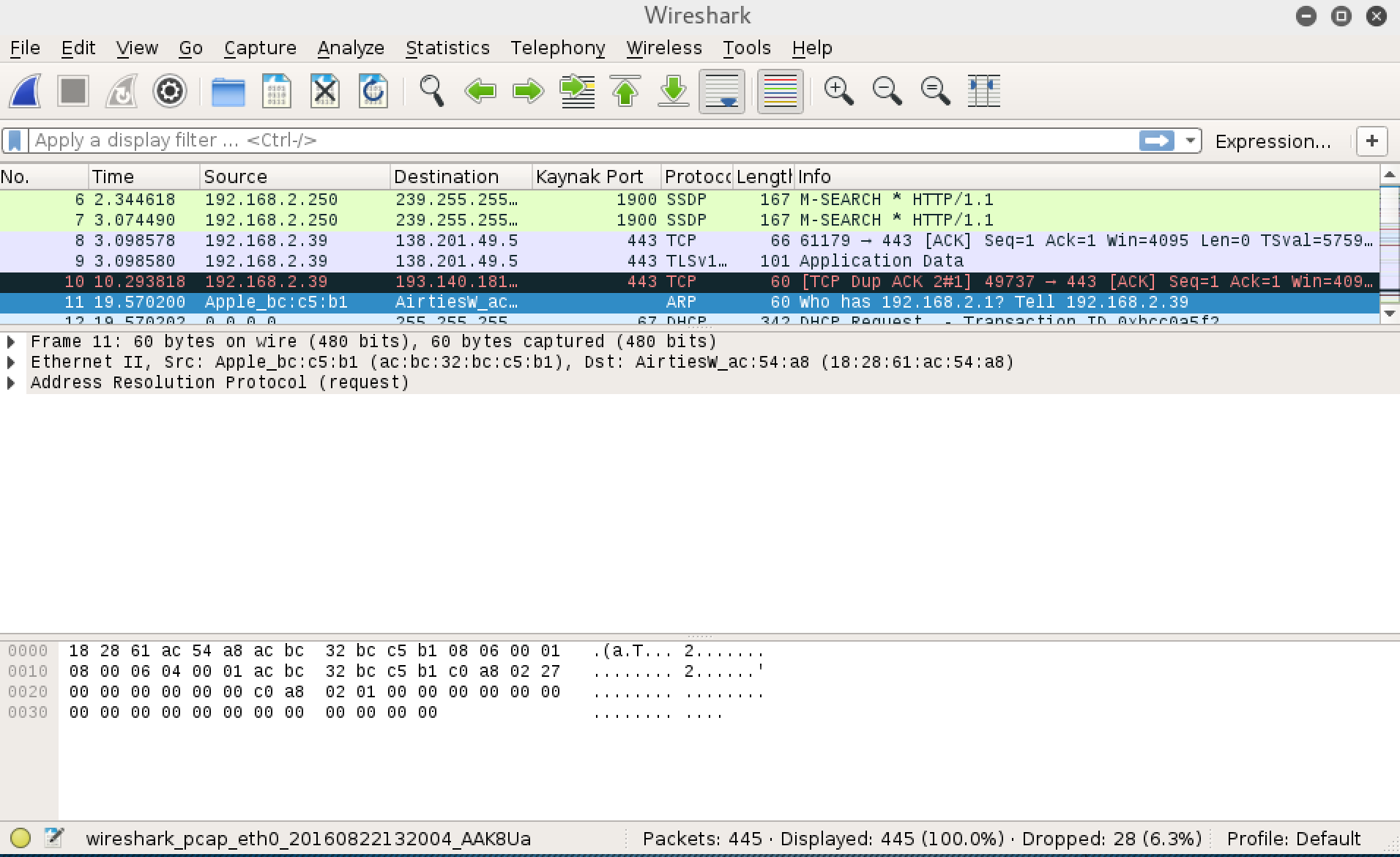Open the Analyze menu
Image resolution: width=1400 pixels, height=857 pixels.
click(x=351, y=48)
